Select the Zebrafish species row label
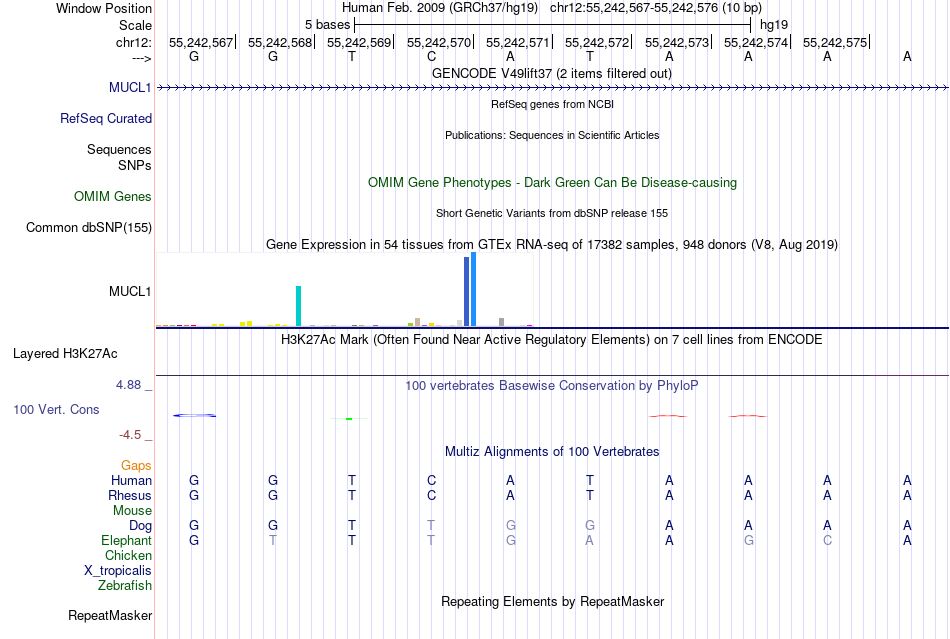The width and height of the screenshot is (950, 639). click(125, 586)
